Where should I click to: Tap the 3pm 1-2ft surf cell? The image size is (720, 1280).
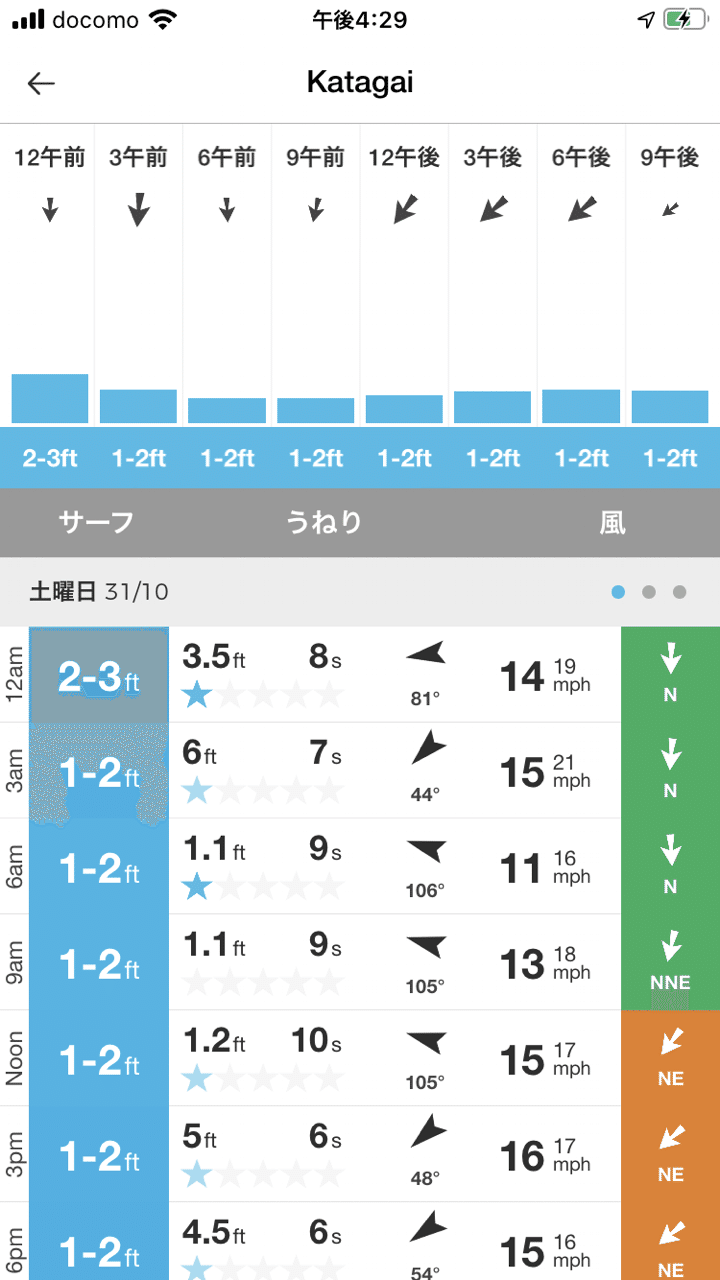pos(99,1154)
